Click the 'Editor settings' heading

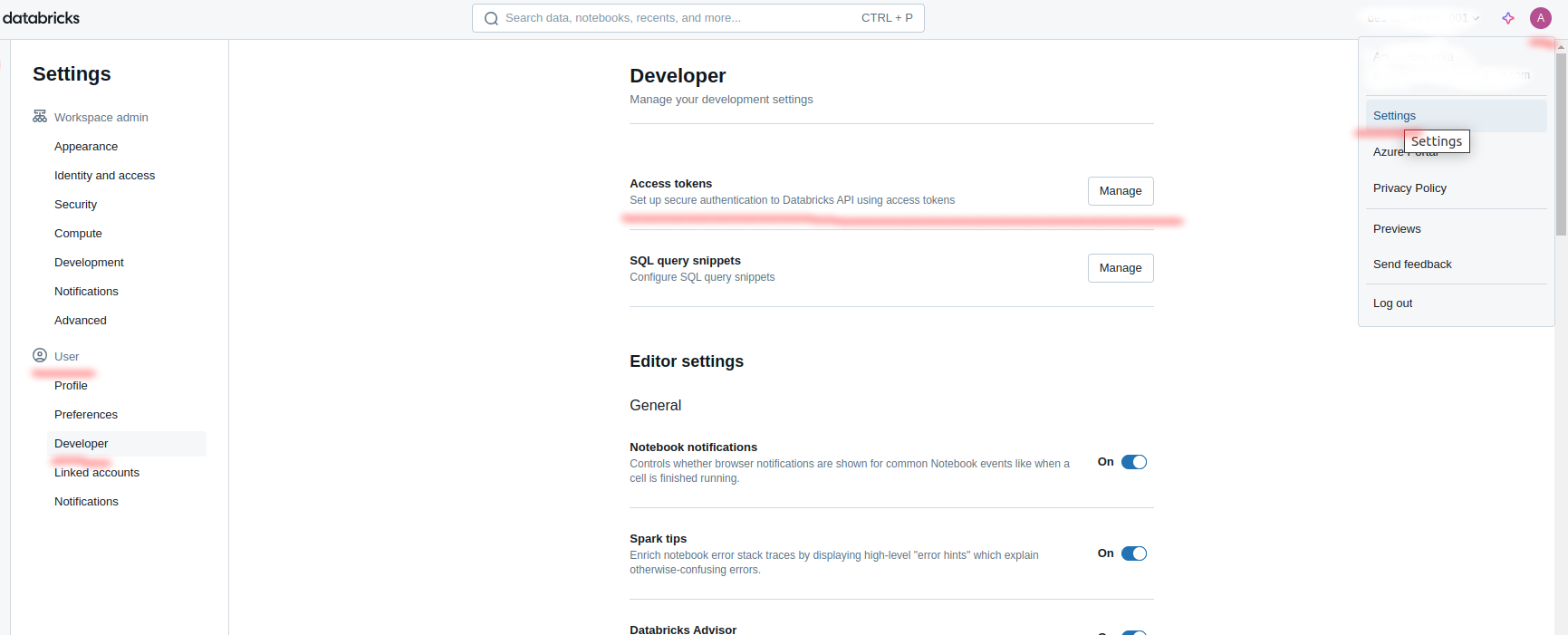click(687, 361)
